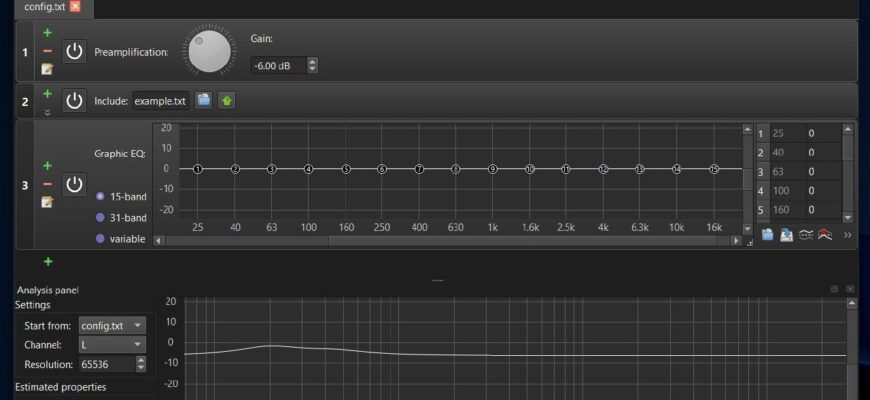Grab Graphic EQ resize grip corner
870x400 pixels.
[x=750, y=243]
